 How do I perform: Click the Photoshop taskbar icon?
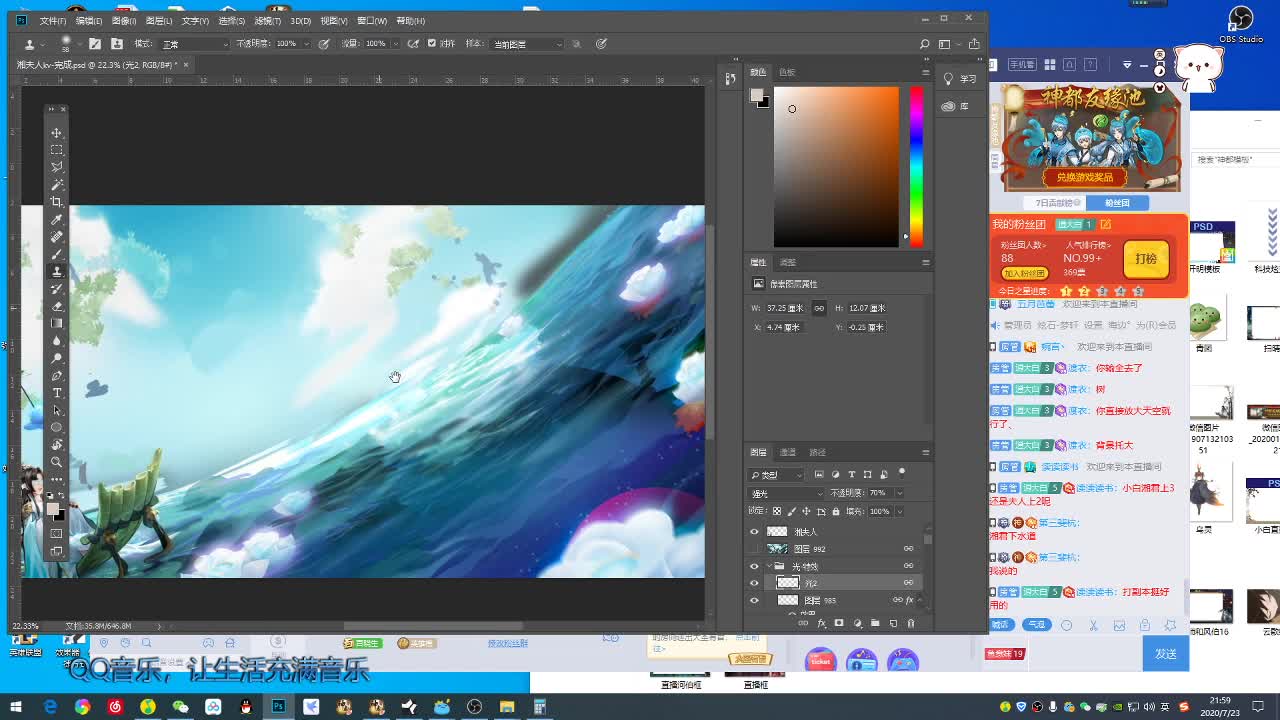278,707
